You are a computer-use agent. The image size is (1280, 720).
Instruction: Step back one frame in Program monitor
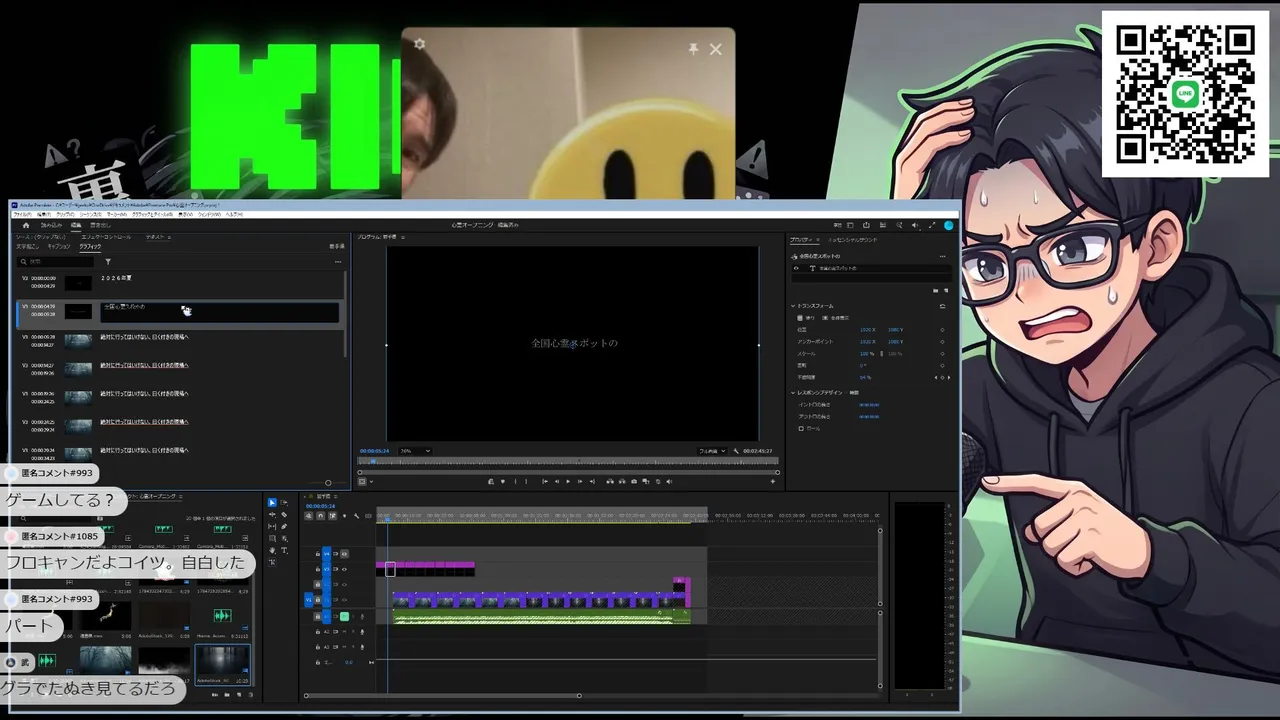point(556,481)
